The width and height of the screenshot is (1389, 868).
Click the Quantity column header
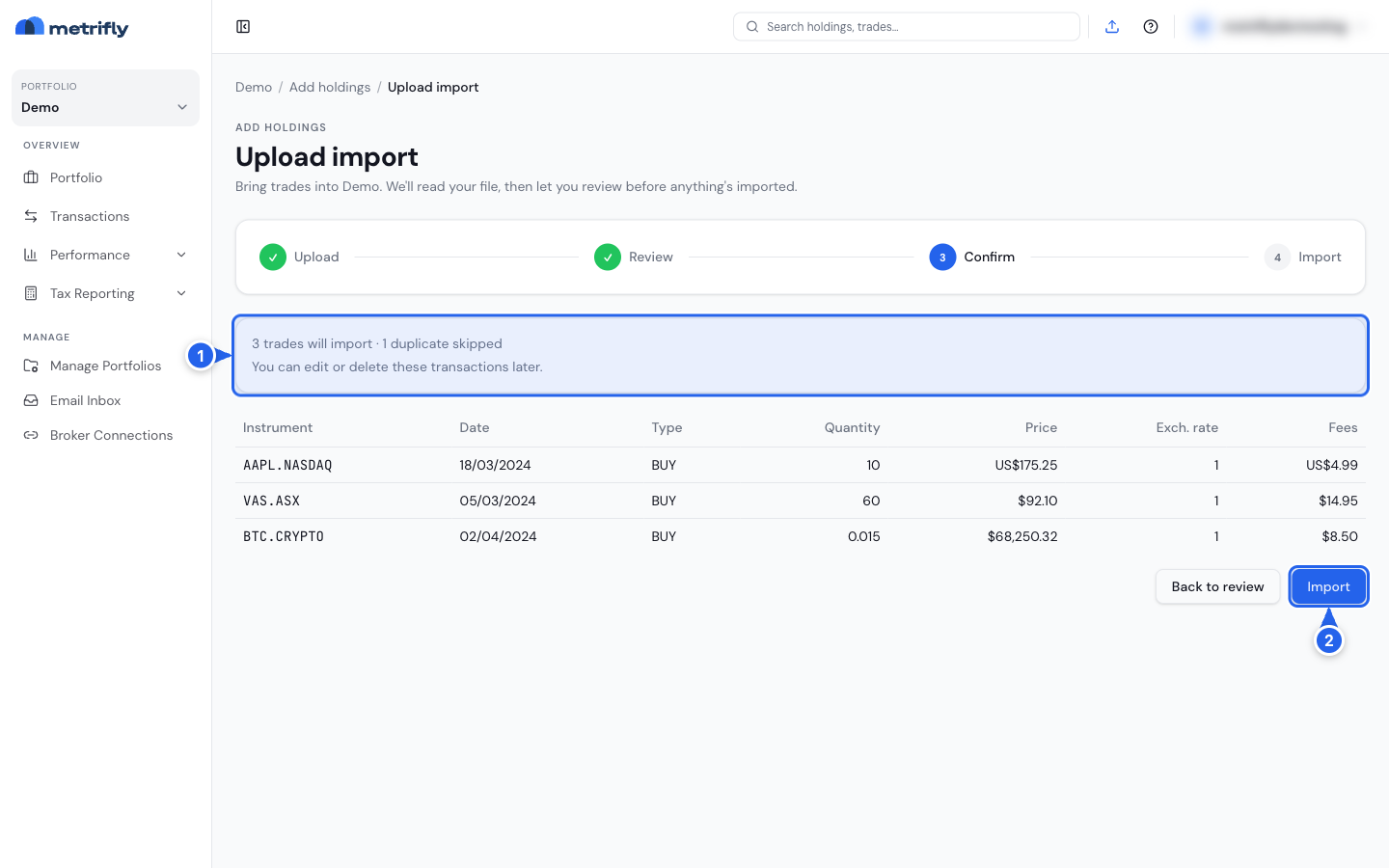pyautogui.click(x=852, y=427)
